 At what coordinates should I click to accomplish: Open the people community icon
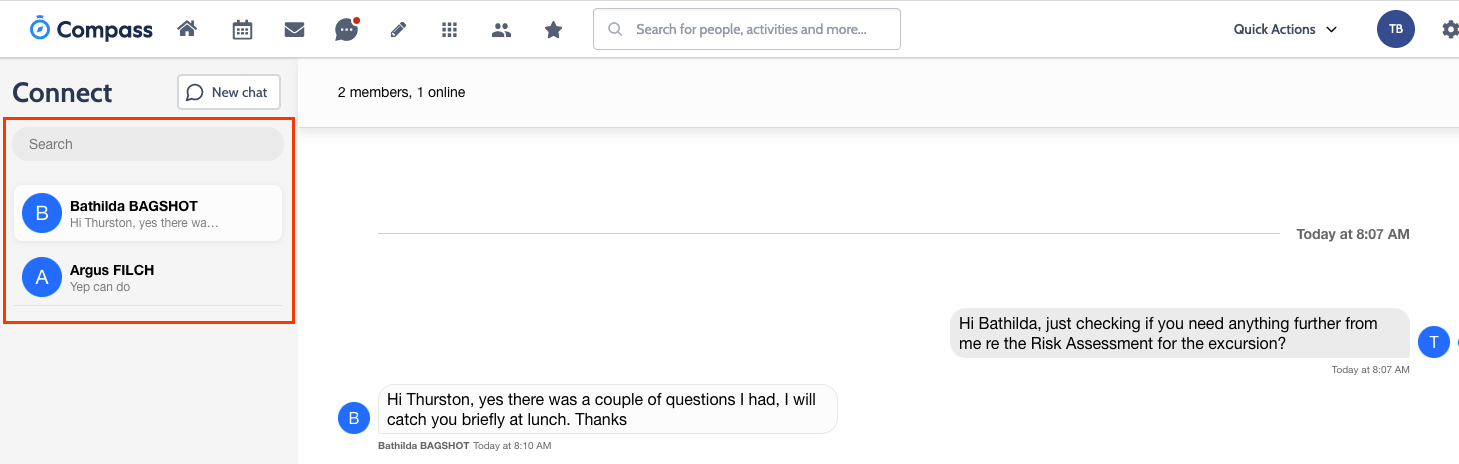[x=502, y=30]
